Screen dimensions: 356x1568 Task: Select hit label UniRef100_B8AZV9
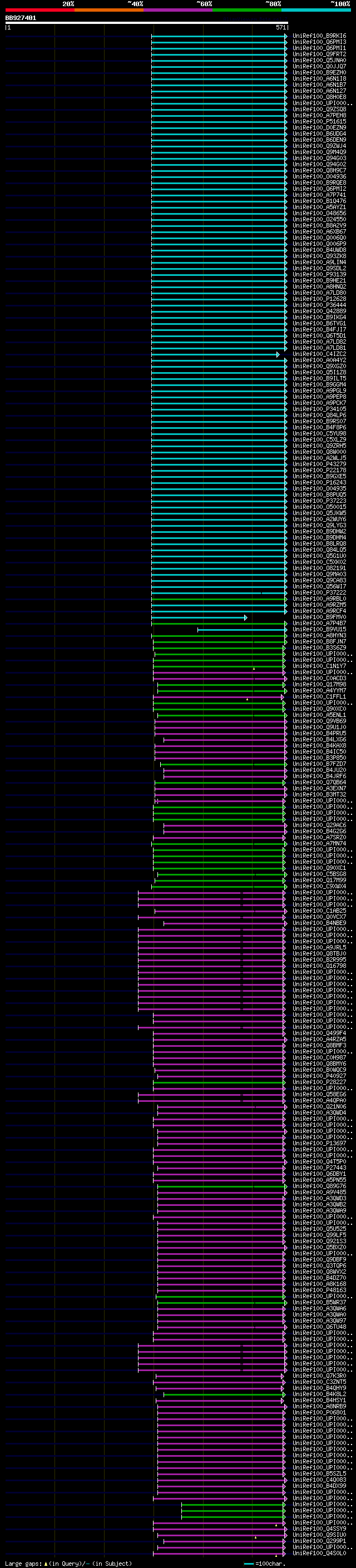tap(319, 226)
